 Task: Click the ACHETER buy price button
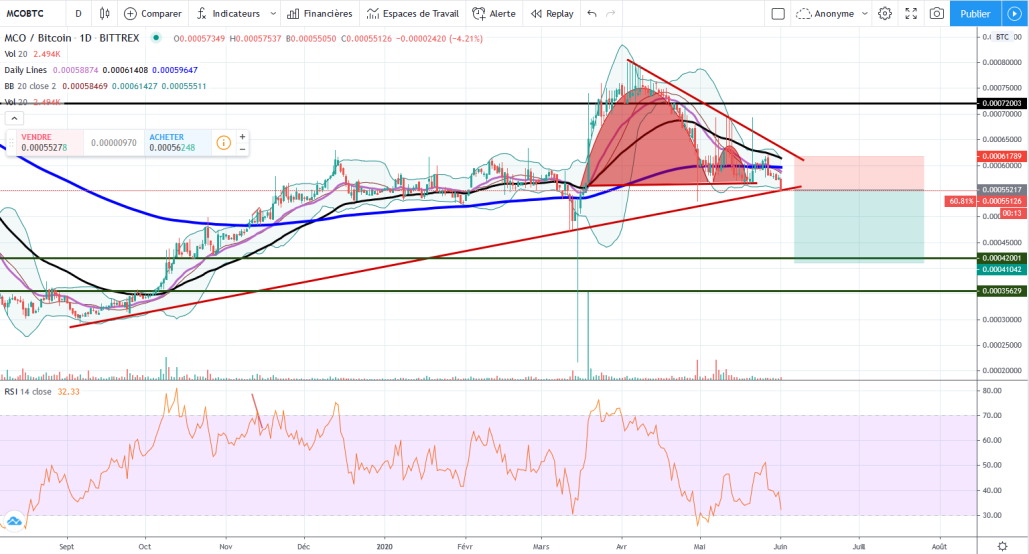pyautogui.click(x=178, y=142)
